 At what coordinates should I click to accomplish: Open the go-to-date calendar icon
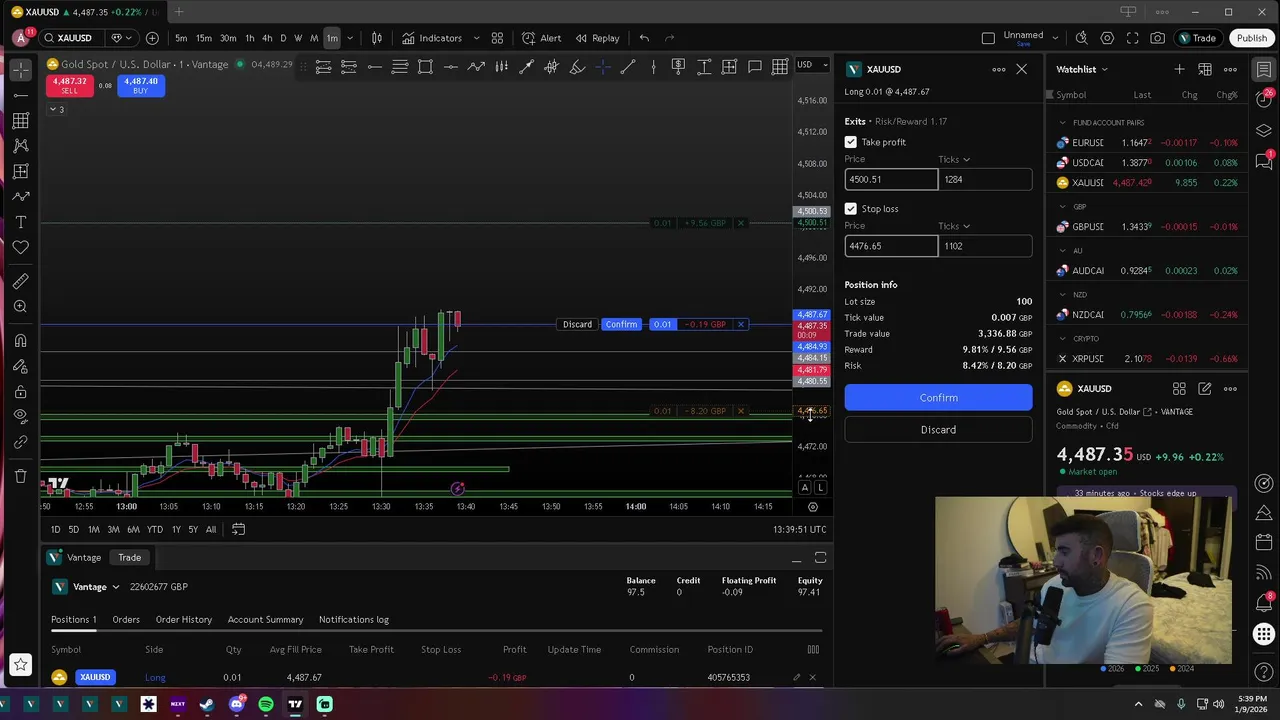coord(238,529)
